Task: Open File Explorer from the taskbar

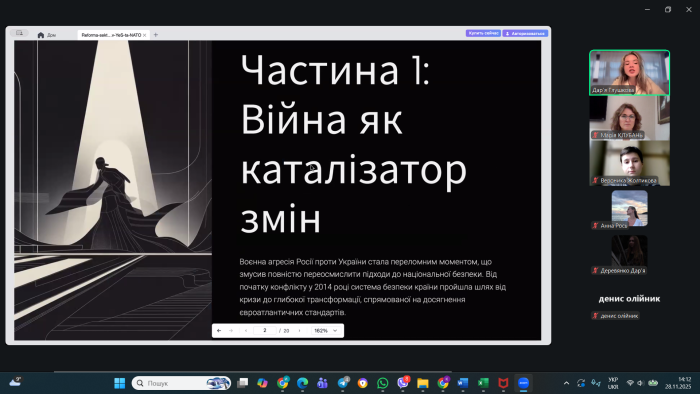Action: point(423,383)
